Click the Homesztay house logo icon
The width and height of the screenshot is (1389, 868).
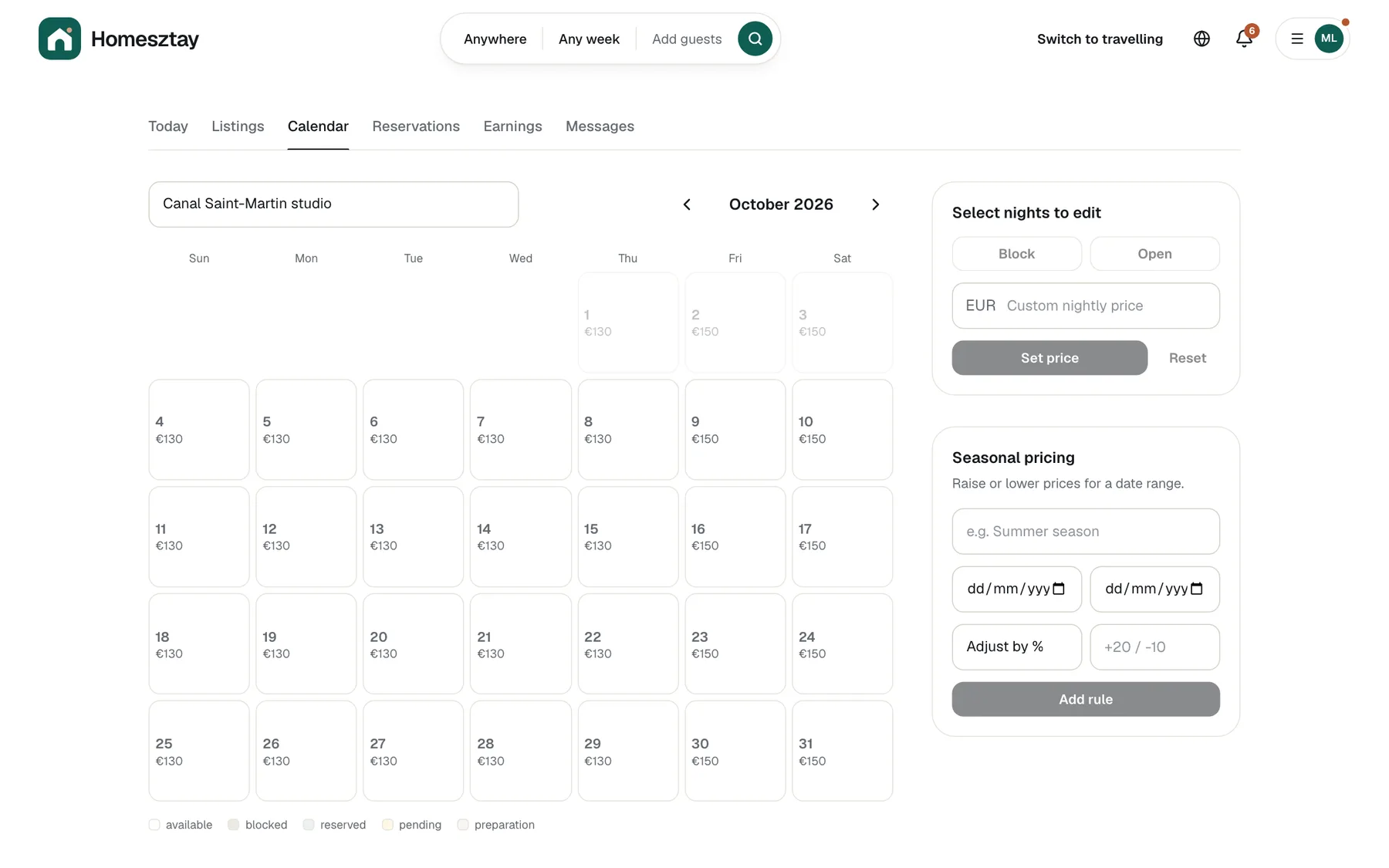pos(59,39)
